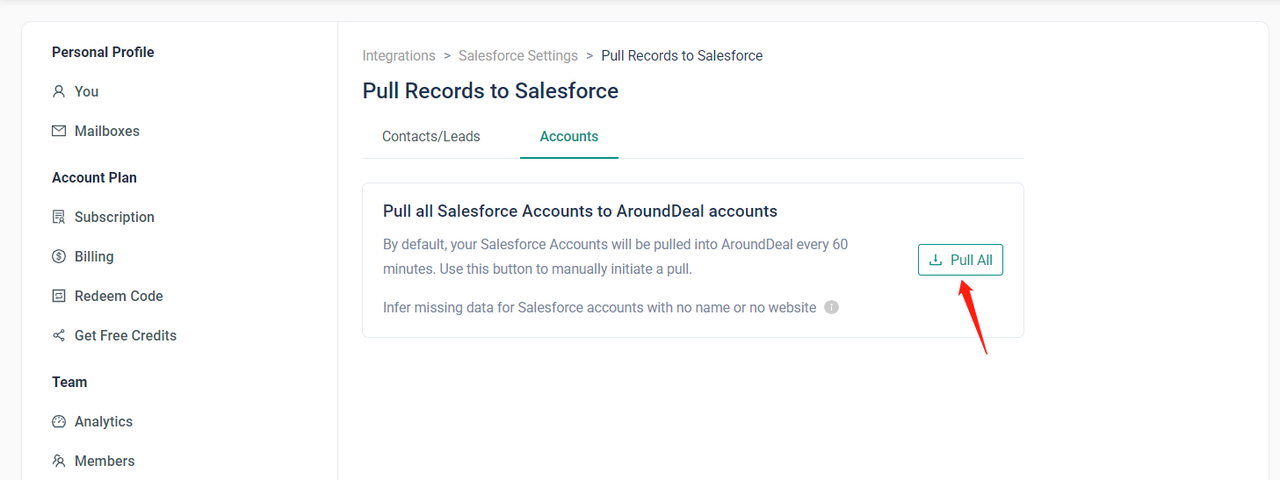Open the Mailboxes page from sidebar text
1280x480 pixels.
107,131
